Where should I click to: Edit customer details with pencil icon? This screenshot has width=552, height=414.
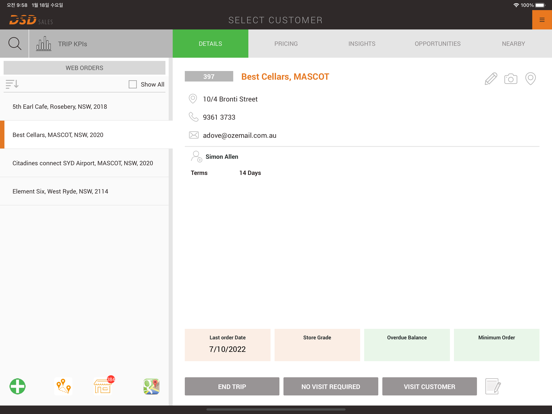tap(491, 79)
